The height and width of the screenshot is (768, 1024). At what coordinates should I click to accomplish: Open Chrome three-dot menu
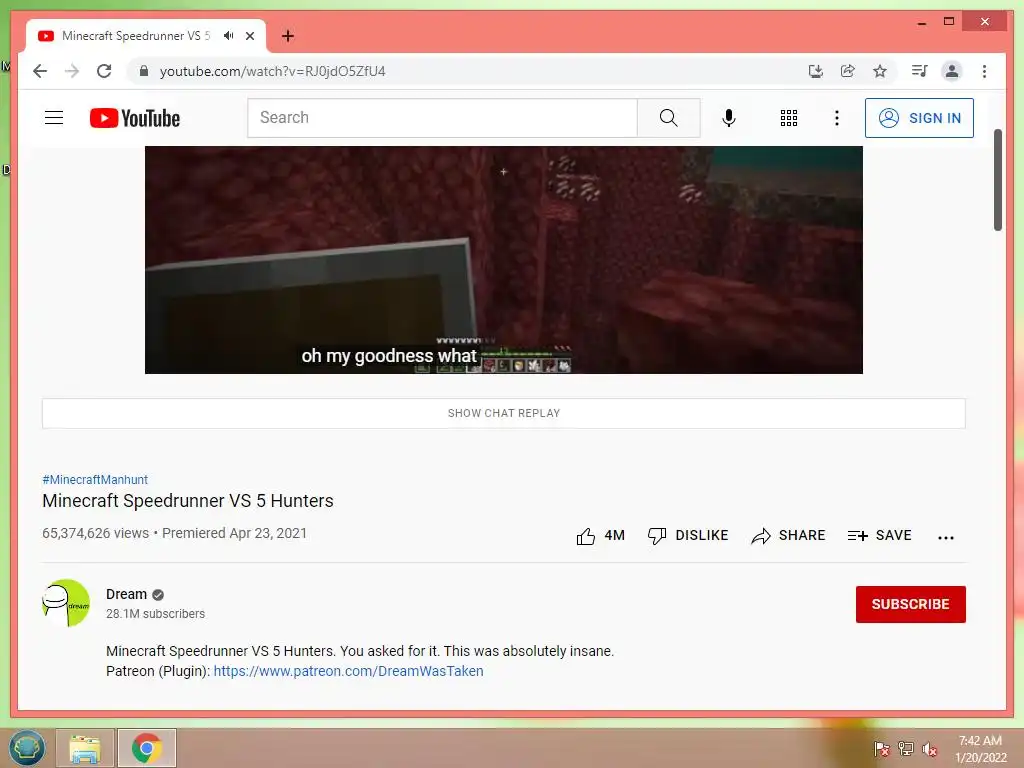(x=984, y=71)
